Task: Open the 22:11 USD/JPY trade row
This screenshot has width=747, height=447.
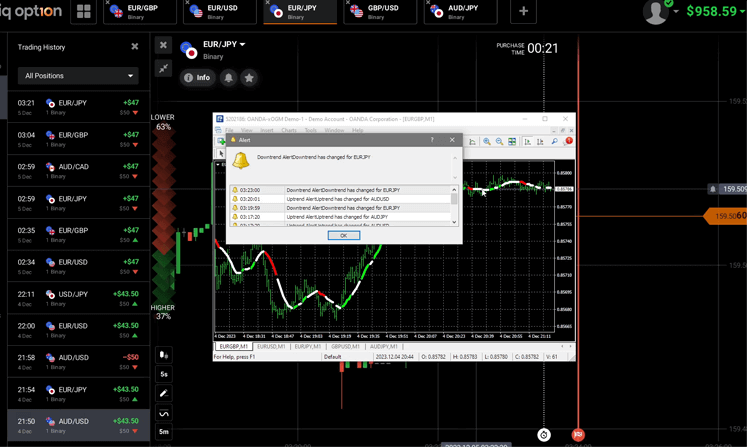Action: point(79,298)
